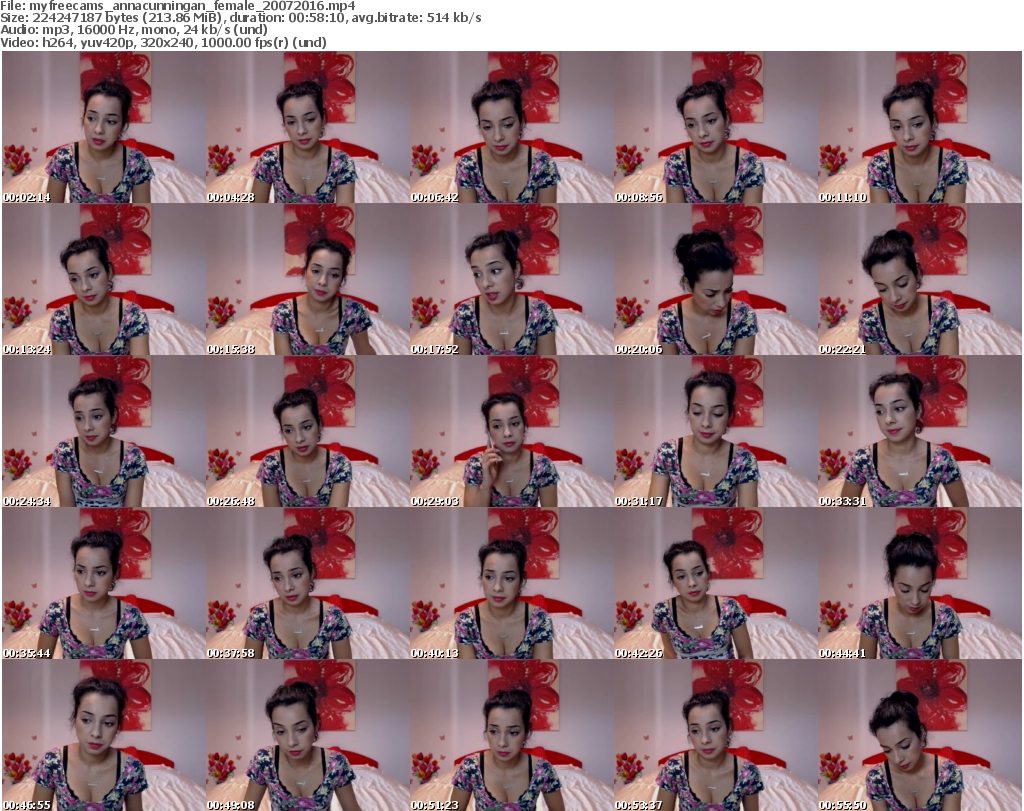Select the thumbnail stamped 00:51:23
This screenshot has height=811, width=1024.
coord(511,735)
